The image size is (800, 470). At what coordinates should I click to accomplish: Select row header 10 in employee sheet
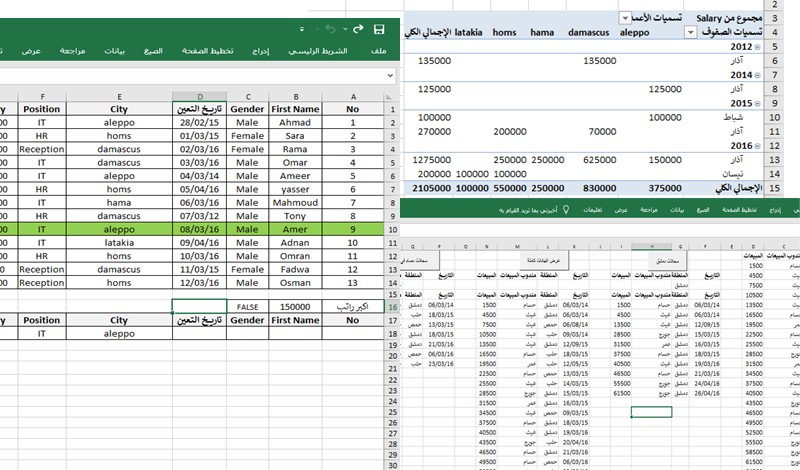click(x=392, y=230)
